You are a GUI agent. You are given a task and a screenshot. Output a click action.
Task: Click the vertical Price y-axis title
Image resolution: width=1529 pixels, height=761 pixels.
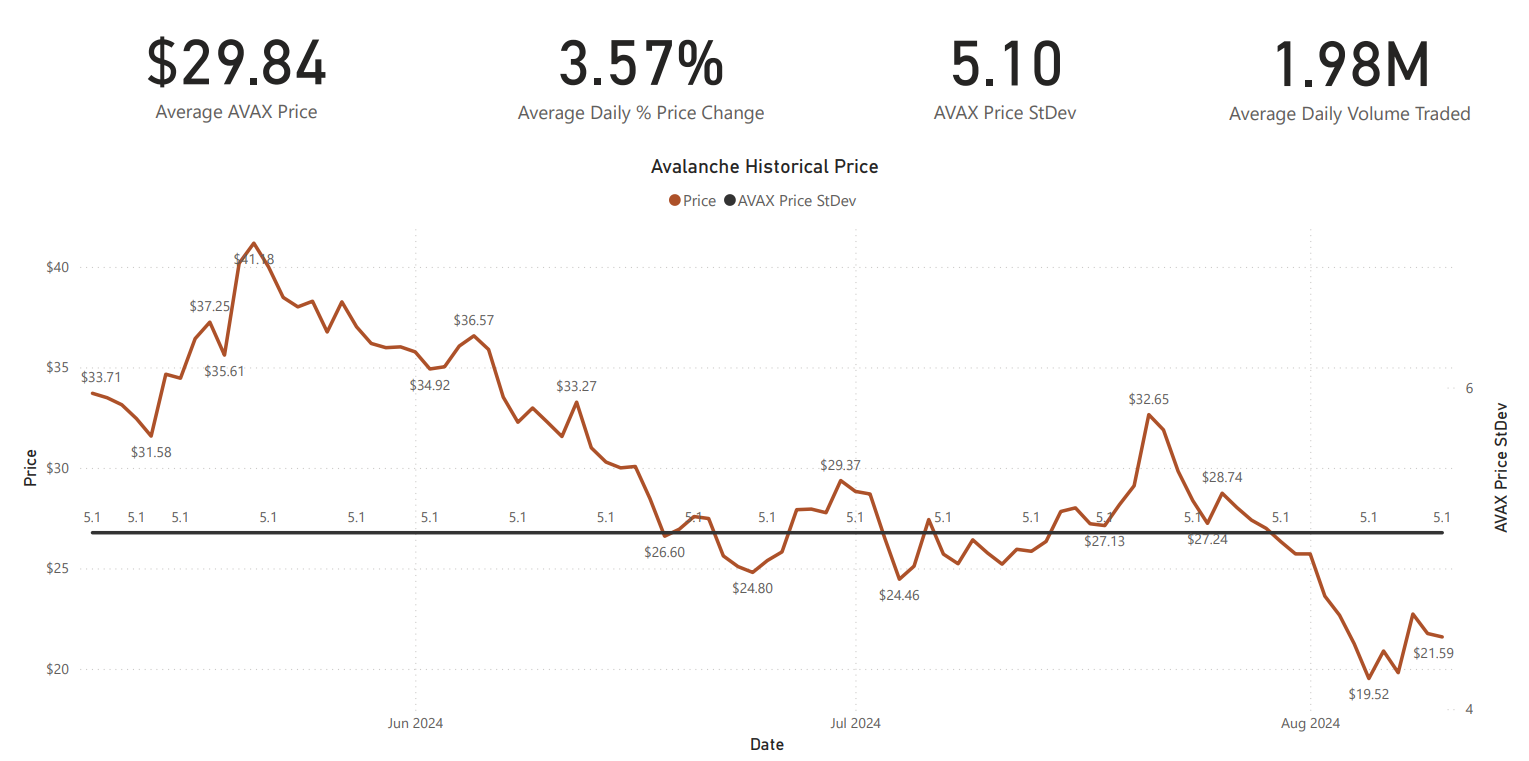pos(31,468)
